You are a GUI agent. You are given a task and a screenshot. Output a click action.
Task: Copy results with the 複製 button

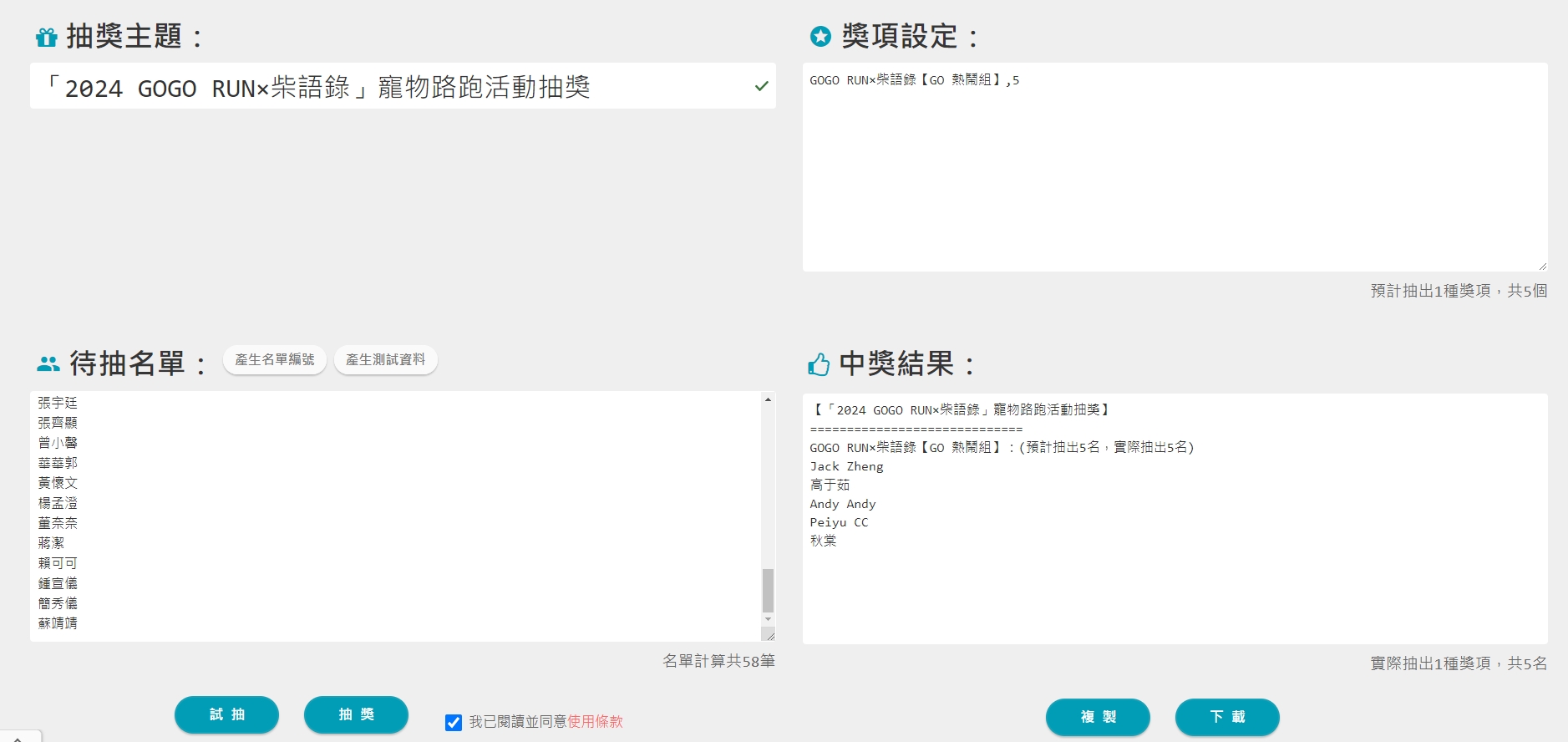(x=1098, y=717)
